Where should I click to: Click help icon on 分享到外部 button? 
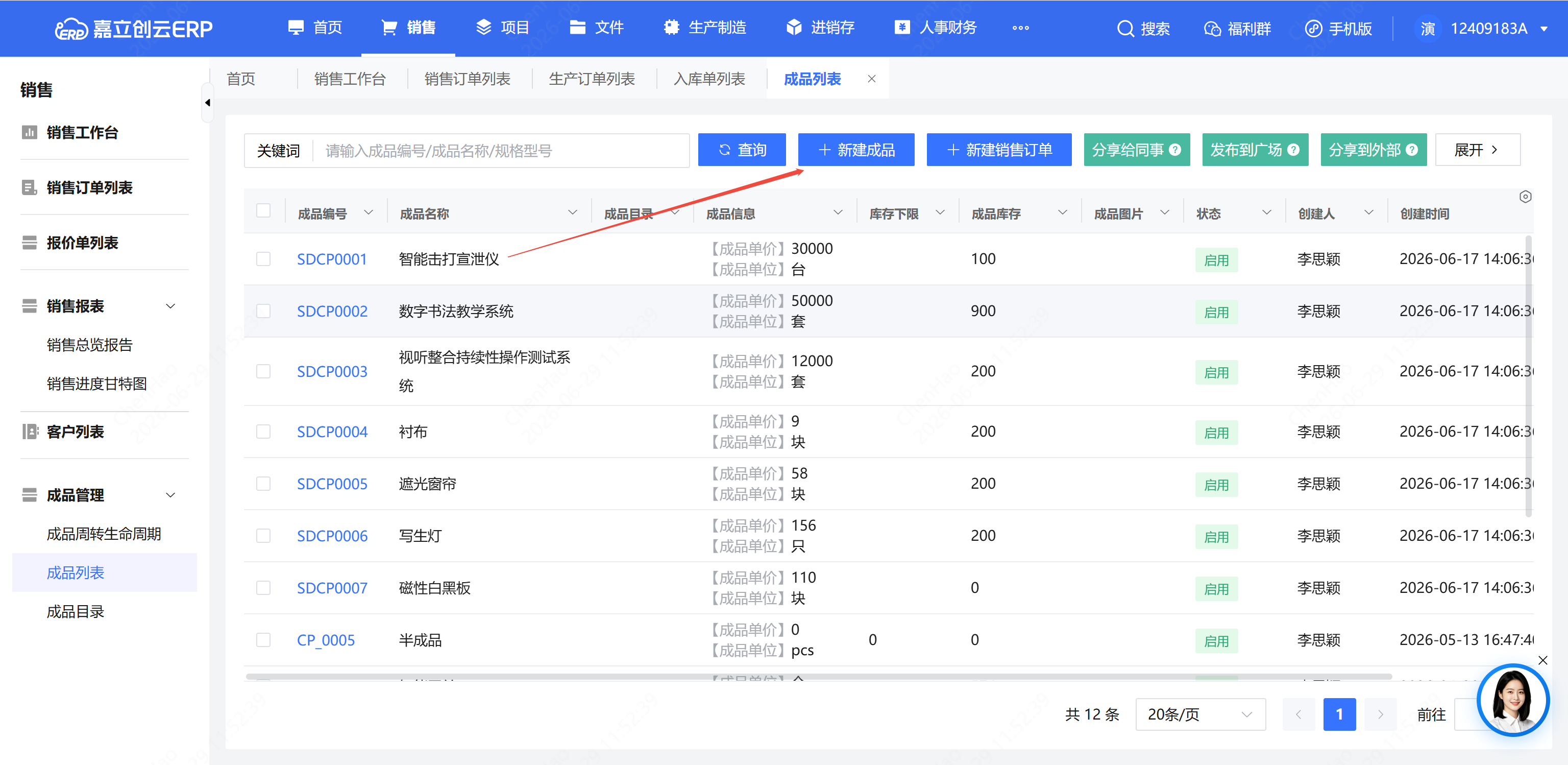click(x=1412, y=150)
